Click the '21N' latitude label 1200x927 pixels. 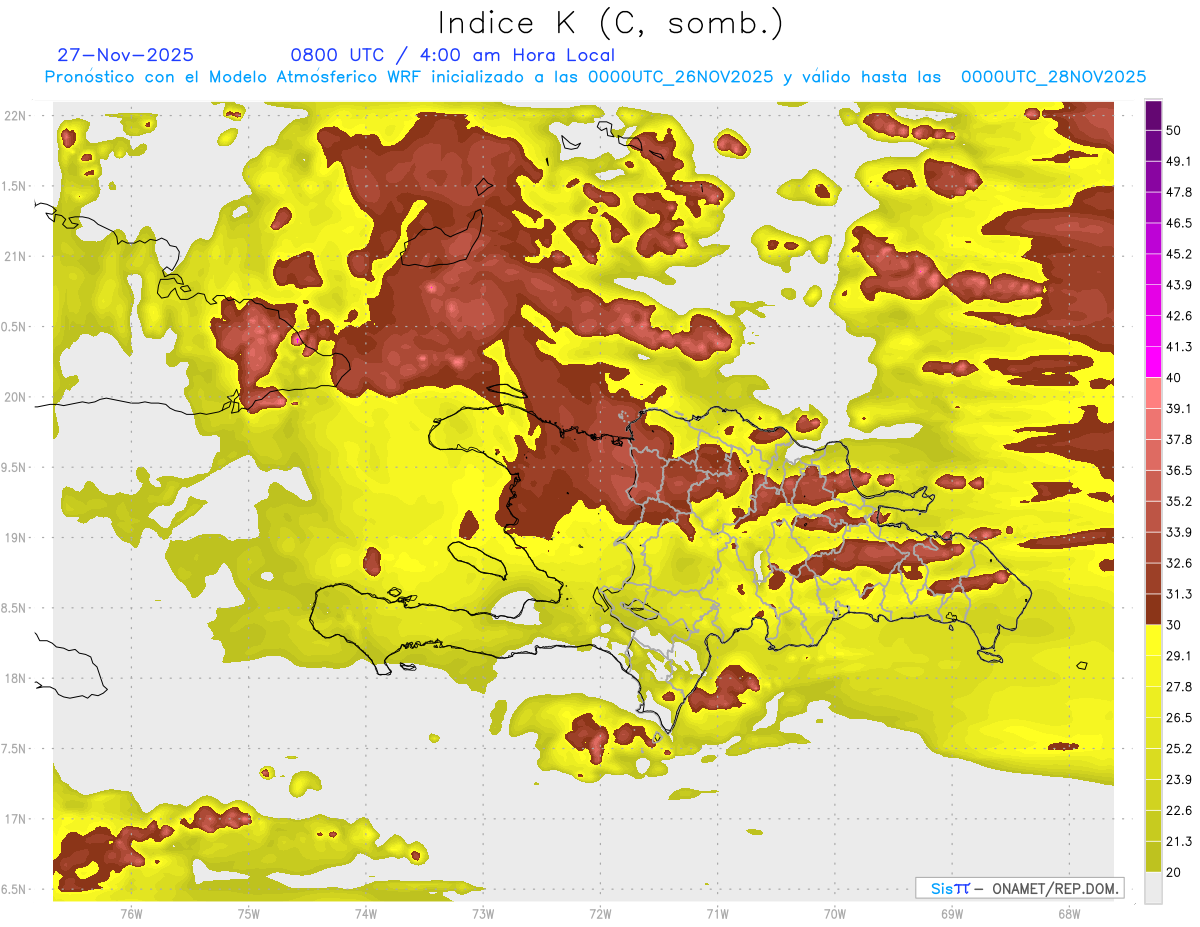point(16,257)
